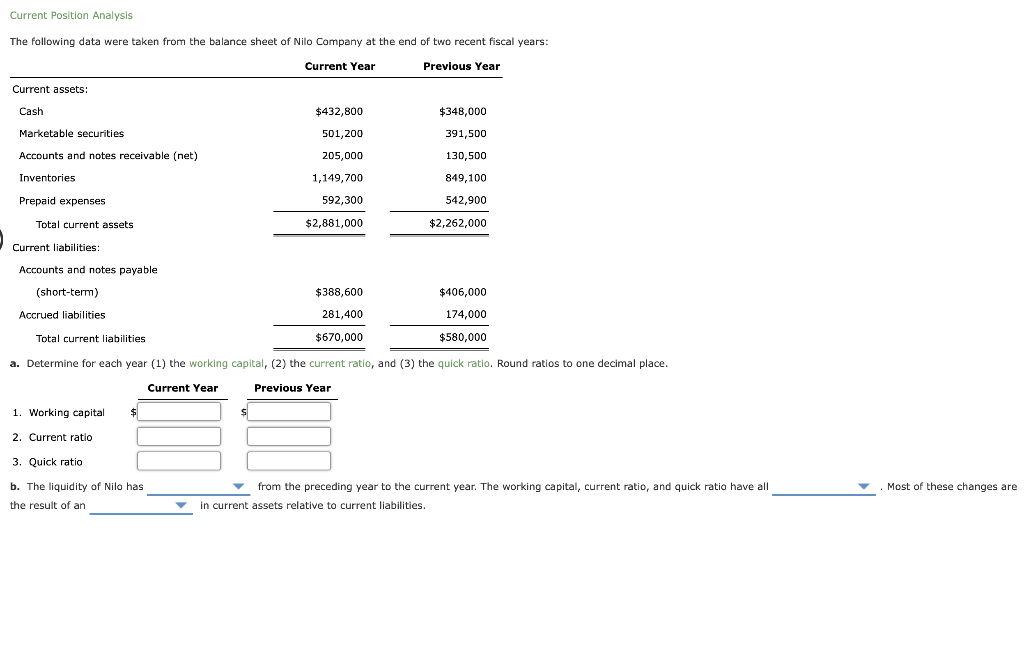Click the Current Year working capital input box
1024x660 pixels.
click(179, 411)
